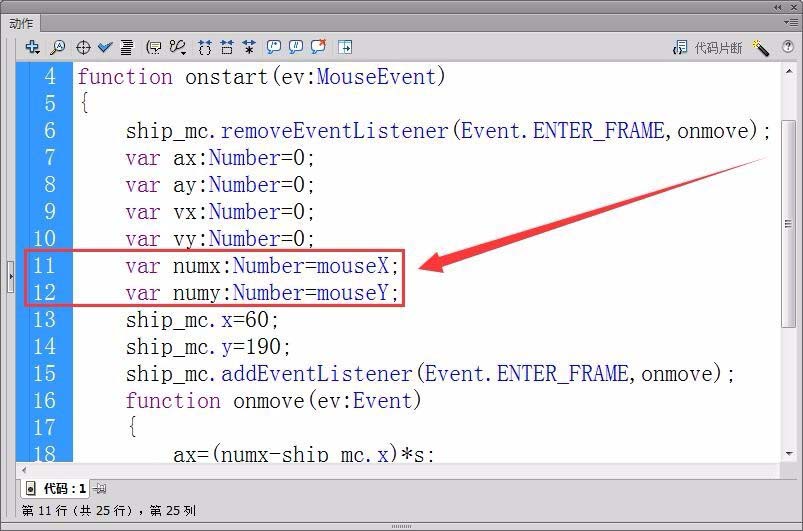This screenshot has height=531, width=803.
Task: Expand the left side pane with the small arrow handle
Action: click(x=10, y=277)
